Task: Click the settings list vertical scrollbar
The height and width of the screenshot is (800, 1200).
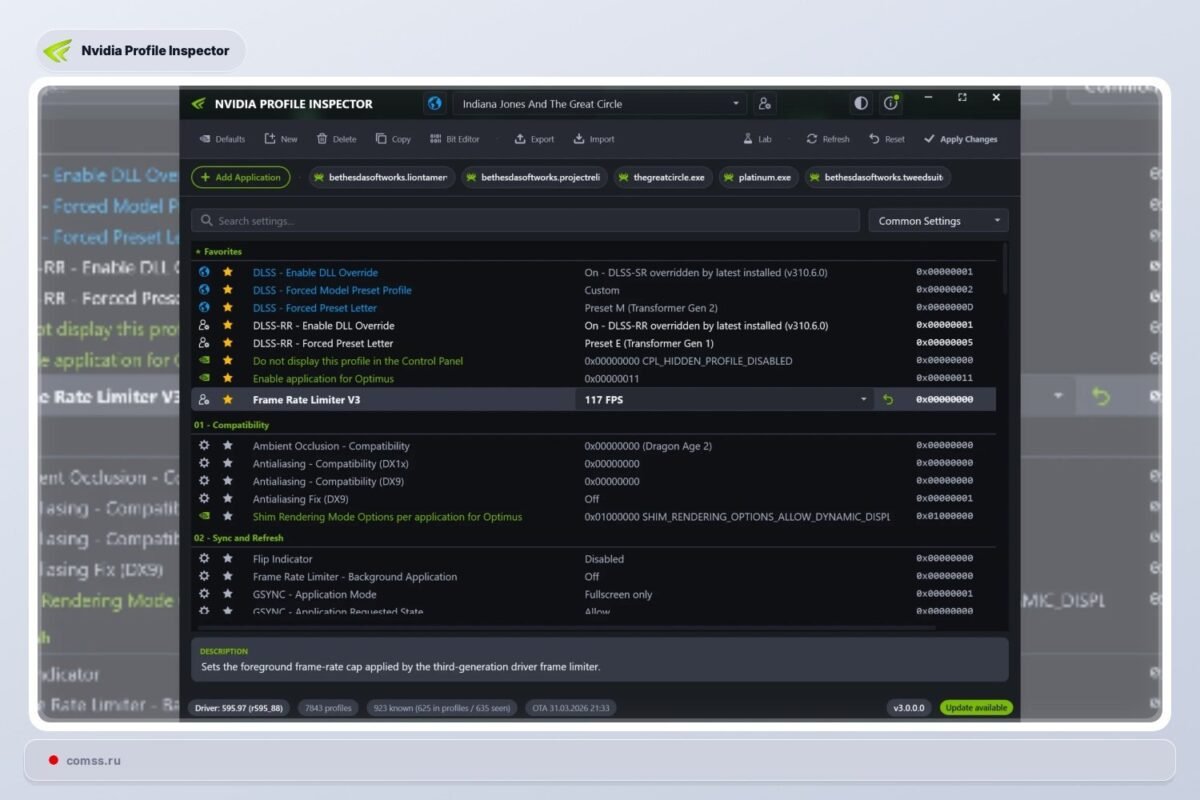Action: pyautogui.click(x=1004, y=268)
